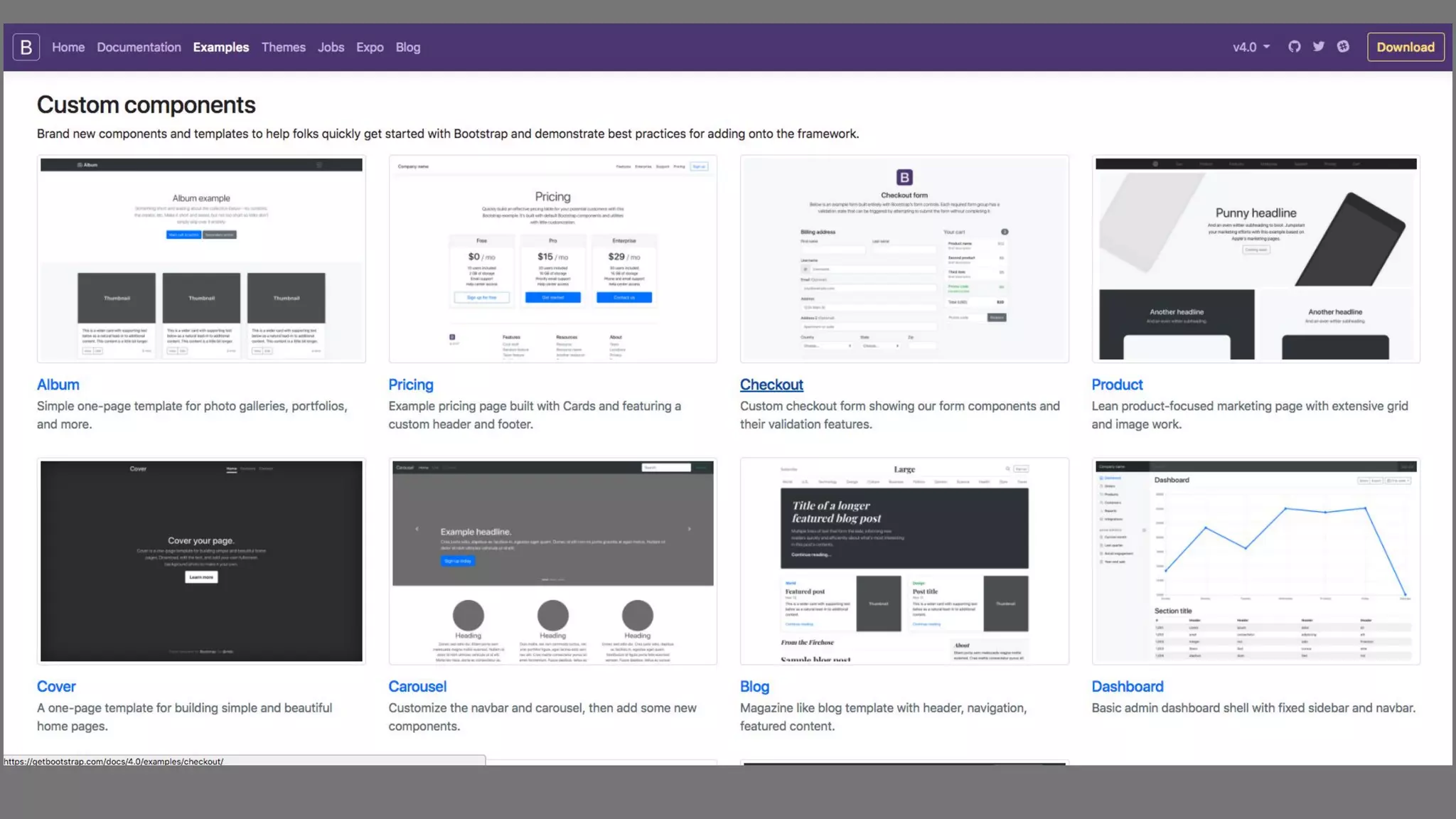Open the Twitter icon link

1319,47
